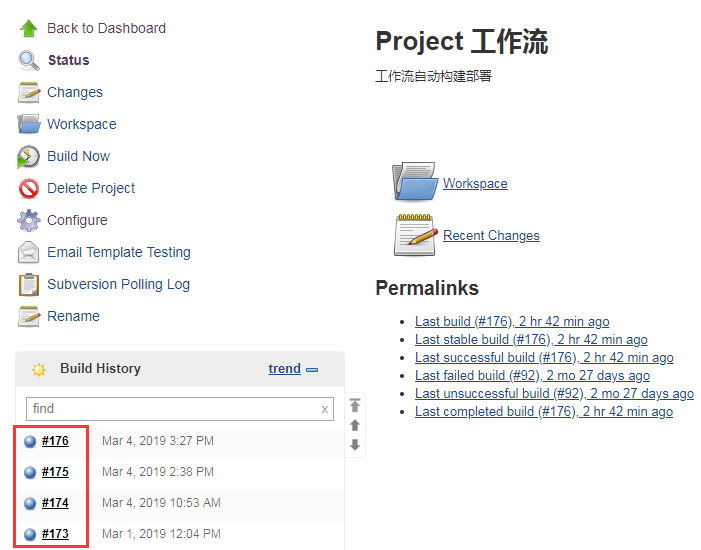Jump to top of build history arrow
This screenshot has width=701, height=550.
(355, 405)
